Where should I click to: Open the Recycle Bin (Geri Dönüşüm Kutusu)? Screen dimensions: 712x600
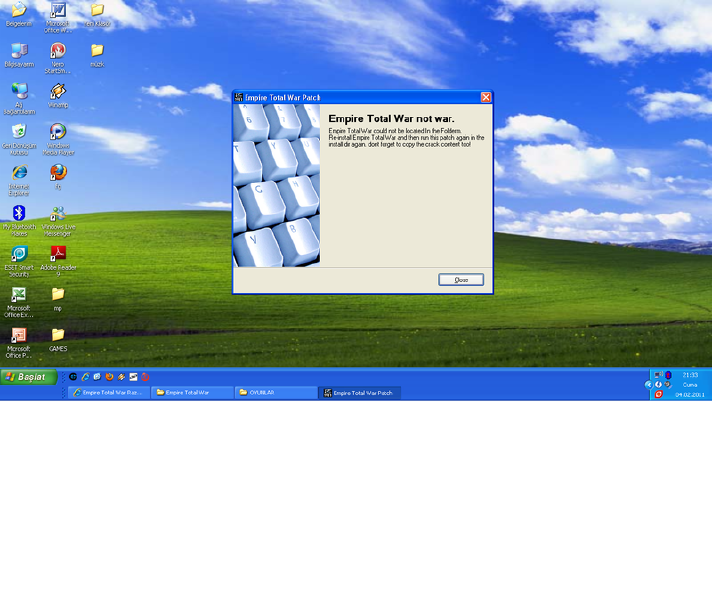(19, 132)
